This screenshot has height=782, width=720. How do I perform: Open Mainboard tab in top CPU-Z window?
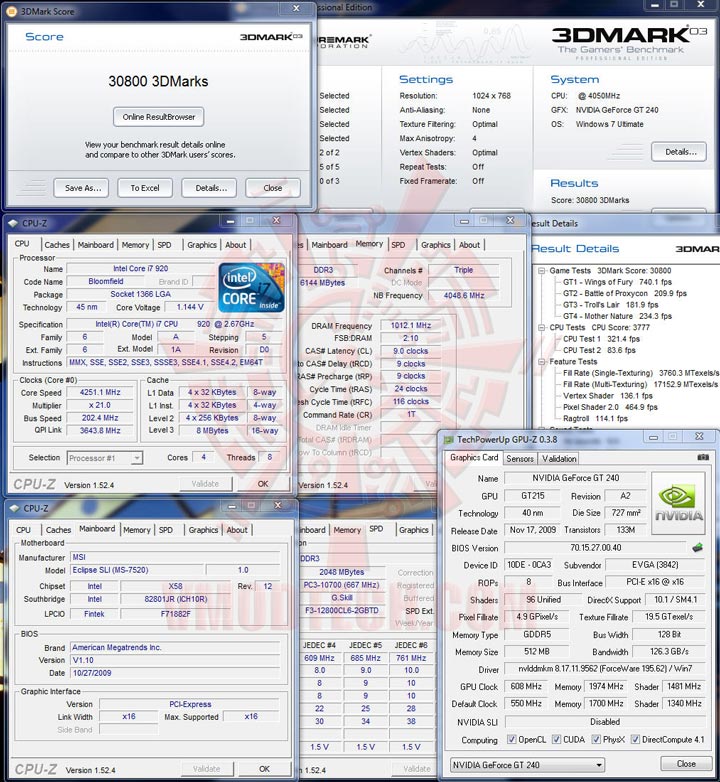pos(95,245)
